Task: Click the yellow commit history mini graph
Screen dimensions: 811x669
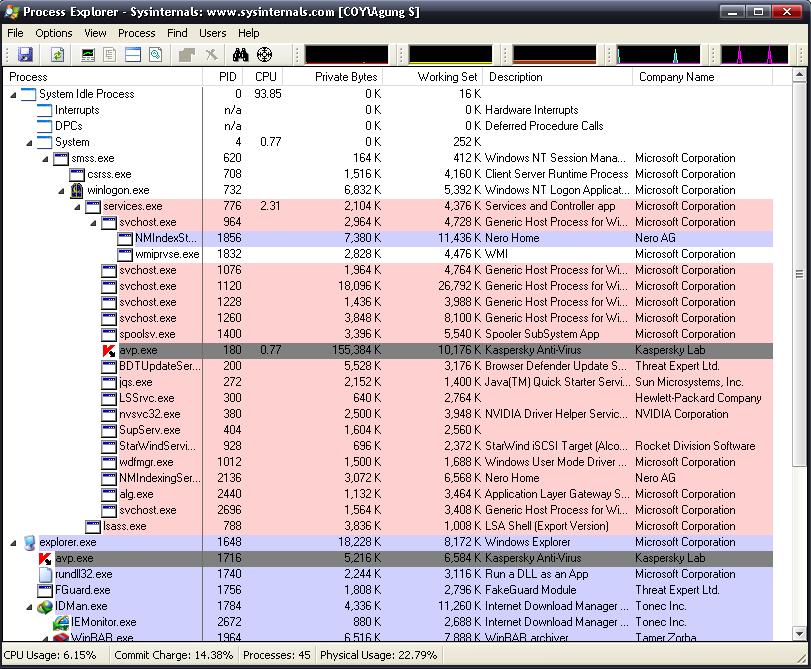Action: [450, 54]
